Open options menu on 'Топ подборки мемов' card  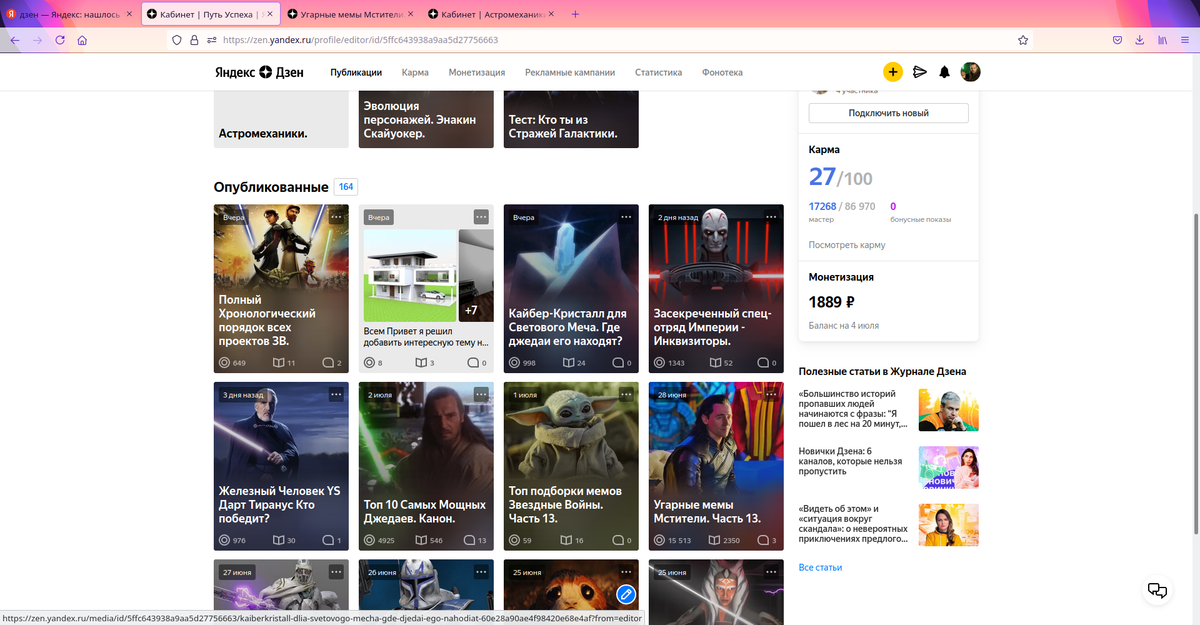coord(626,395)
